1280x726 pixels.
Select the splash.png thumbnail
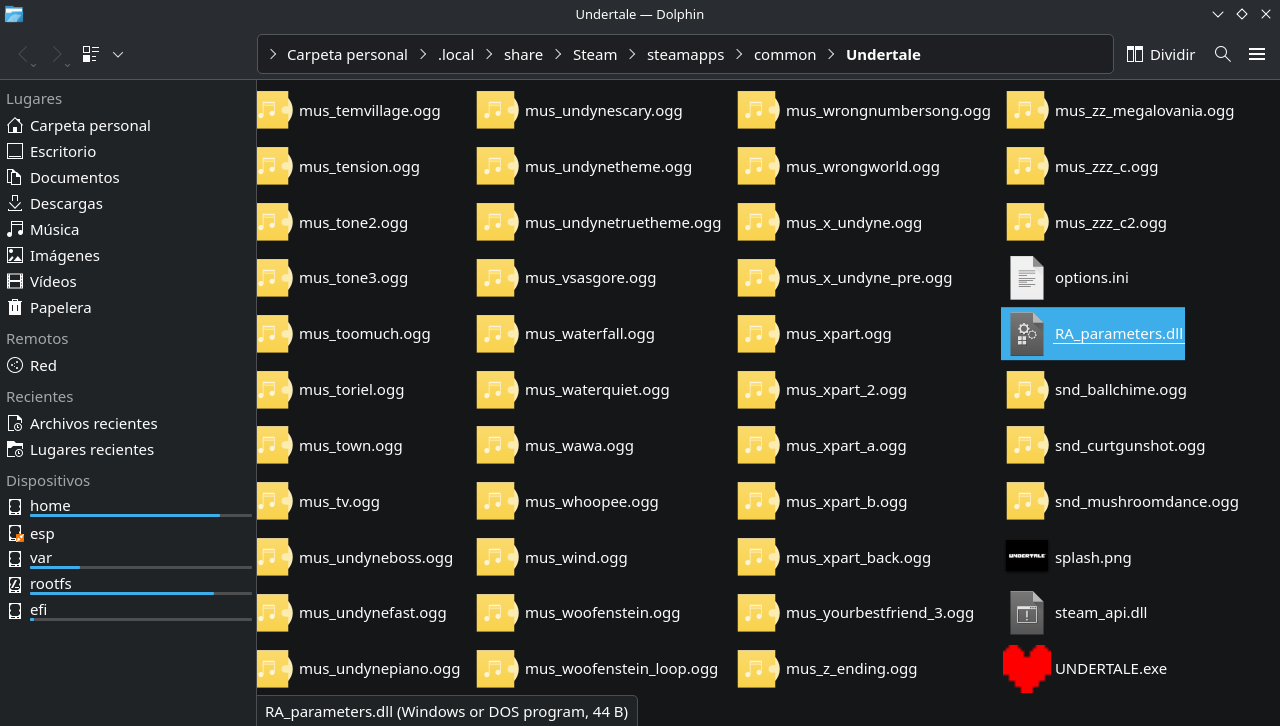point(1027,557)
